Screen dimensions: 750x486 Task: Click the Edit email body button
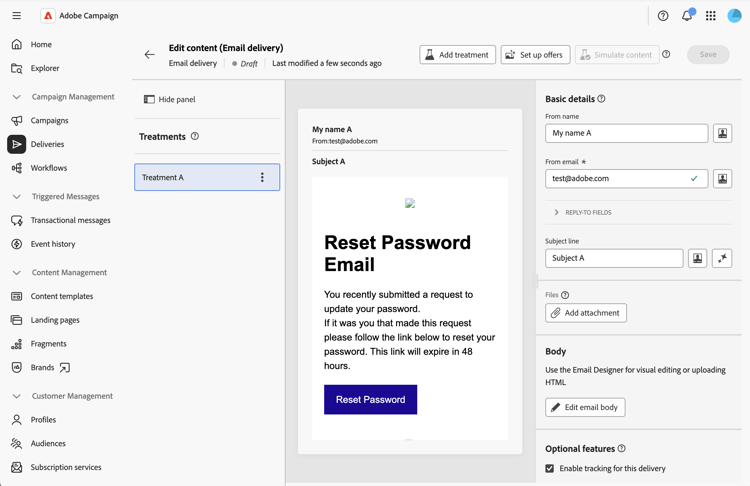[585, 407]
